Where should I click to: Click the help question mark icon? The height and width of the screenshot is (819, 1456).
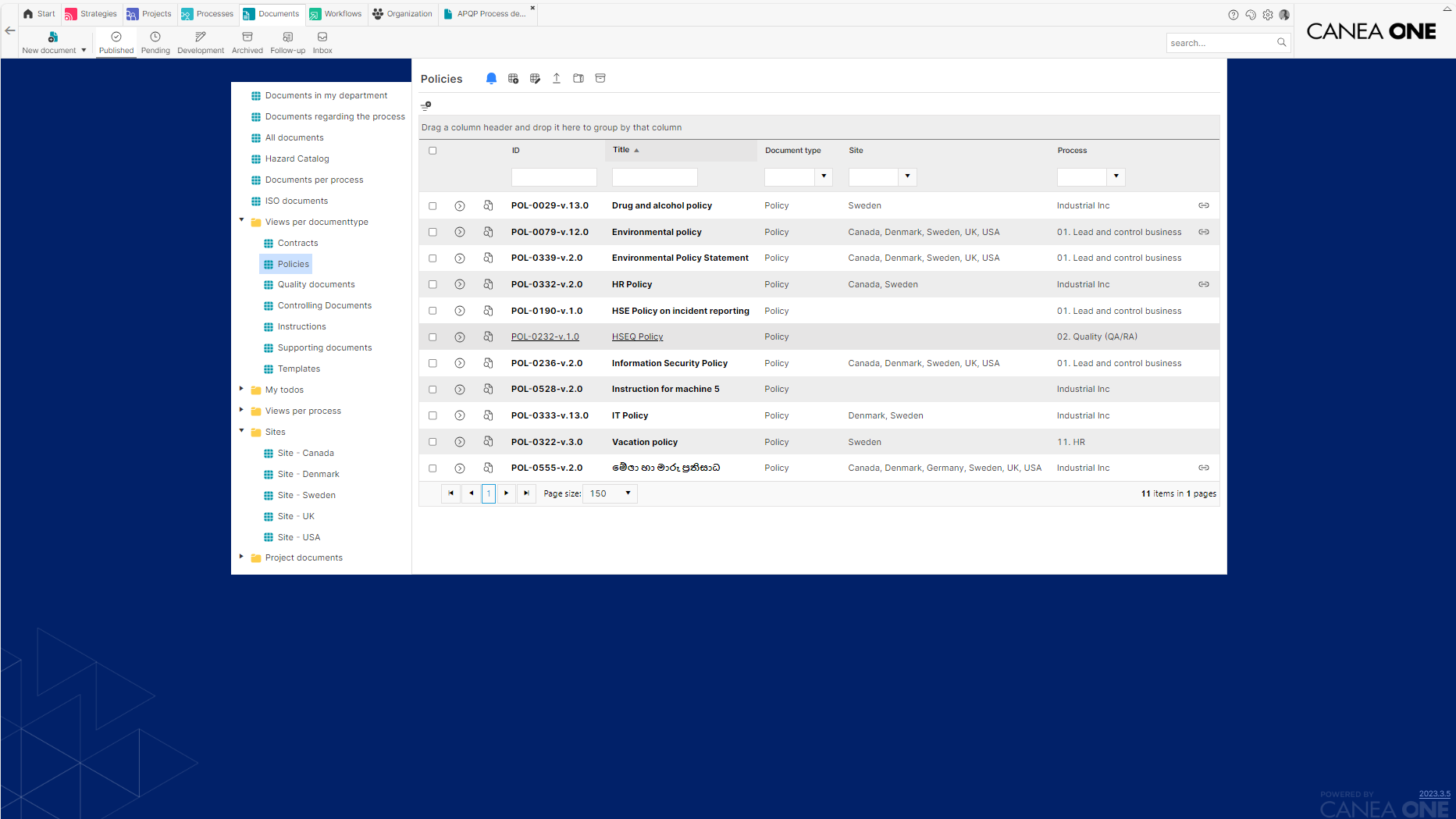click(x=1234, y=14)
